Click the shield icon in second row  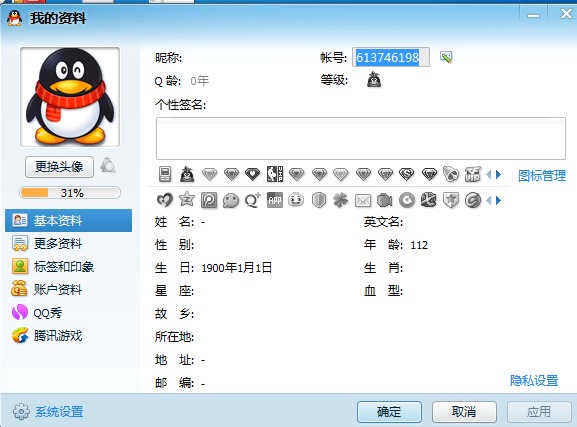(x=319, y=200)
